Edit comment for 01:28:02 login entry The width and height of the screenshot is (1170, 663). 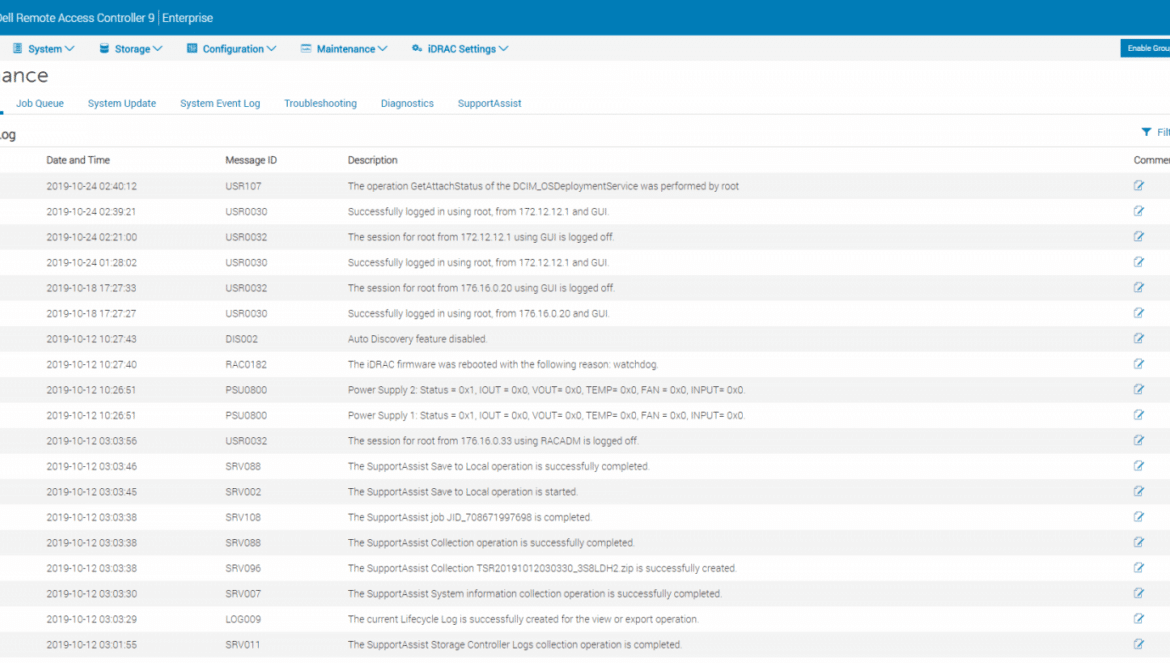pos(1139,262)
